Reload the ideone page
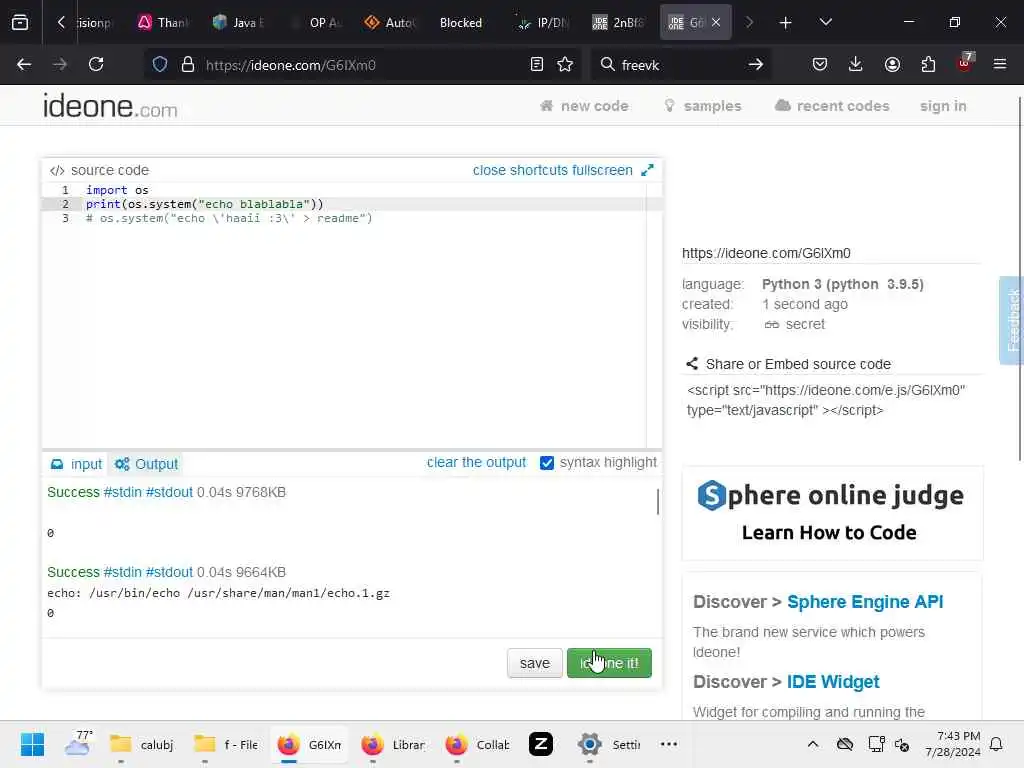The width and height of the screenshot is (1024, 768). (x=96, y=64)
